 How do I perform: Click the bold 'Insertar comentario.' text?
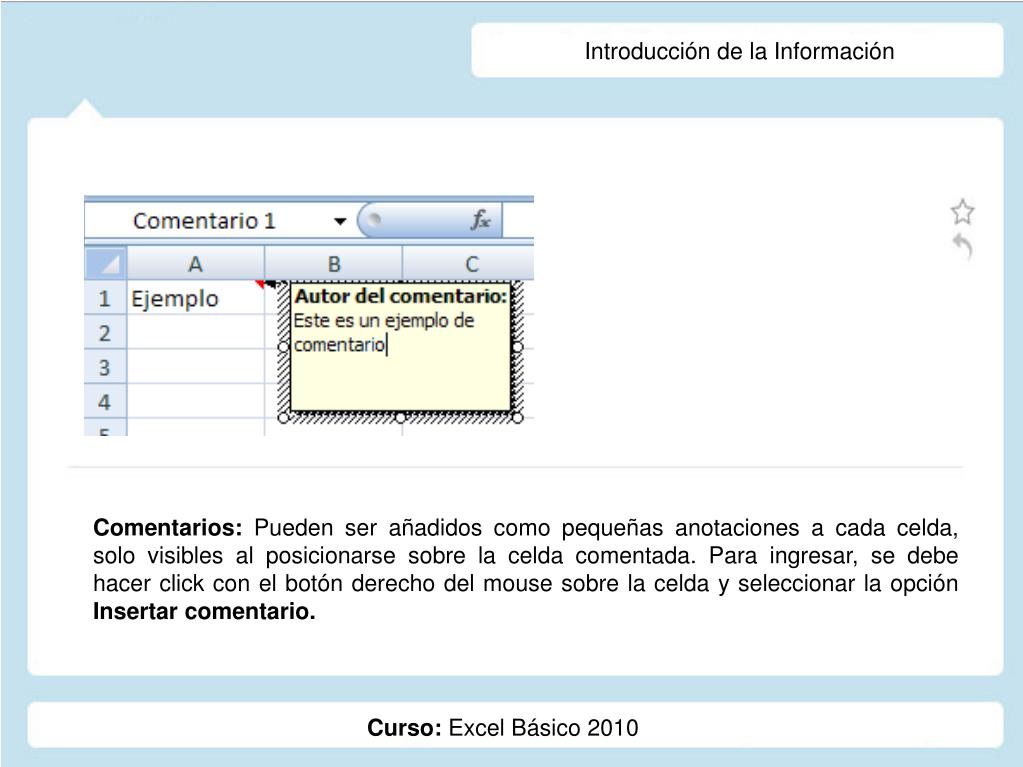(204, 611)
